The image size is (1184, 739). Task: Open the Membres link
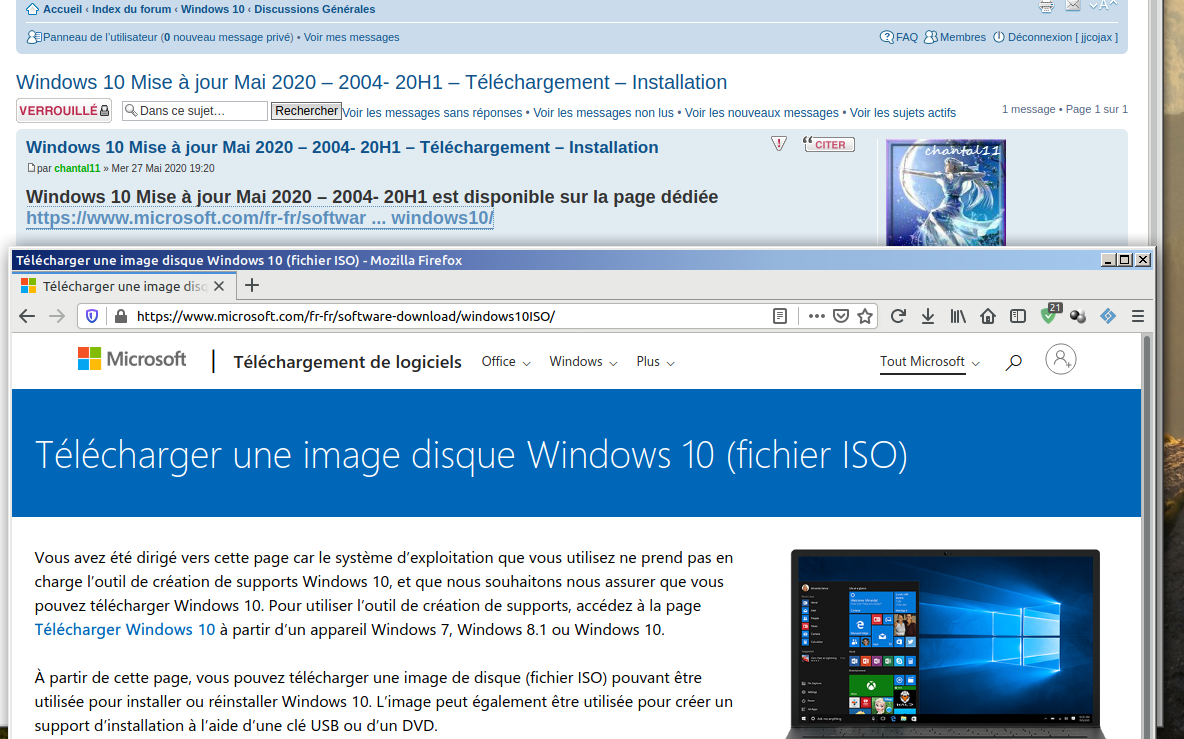click(x=955, y=37)
